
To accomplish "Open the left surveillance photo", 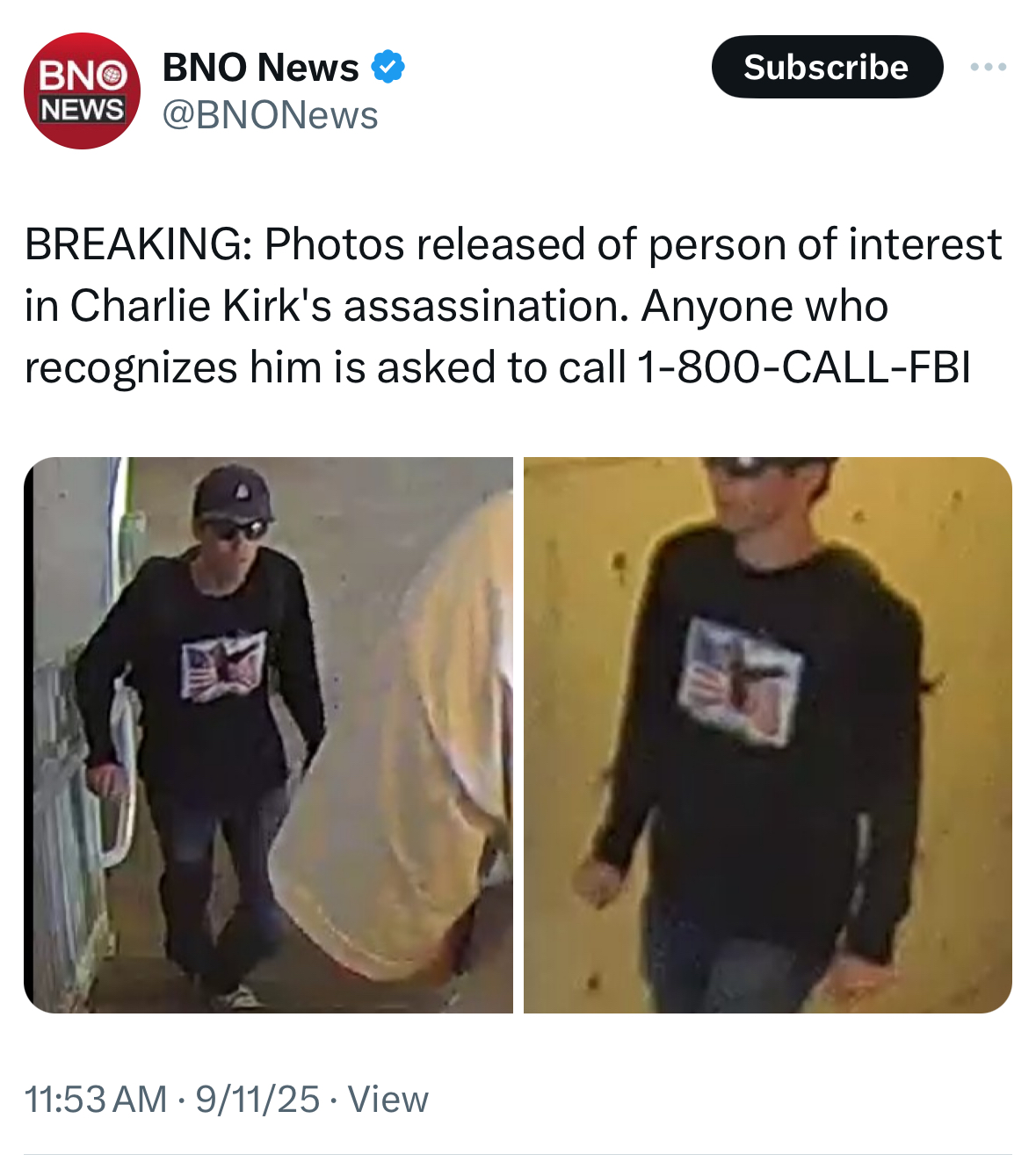I will 268,735.
